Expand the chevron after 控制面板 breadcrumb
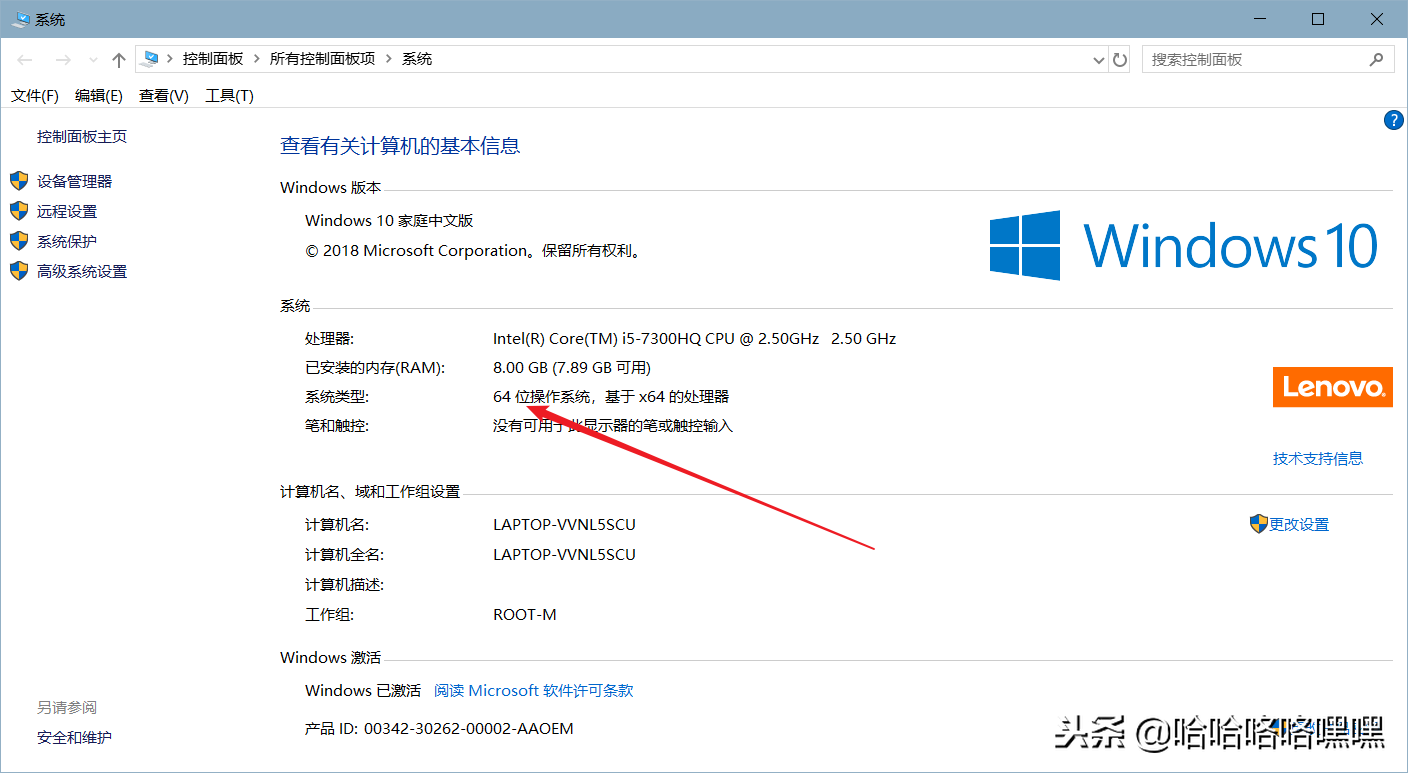1408x773 pixels. coord(257,59)
